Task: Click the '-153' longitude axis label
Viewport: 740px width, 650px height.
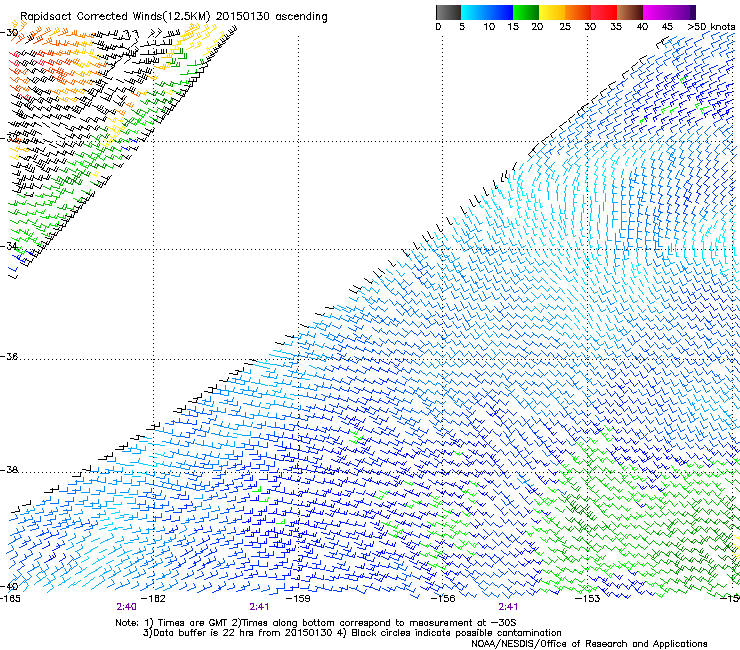Action: (587, 599)
